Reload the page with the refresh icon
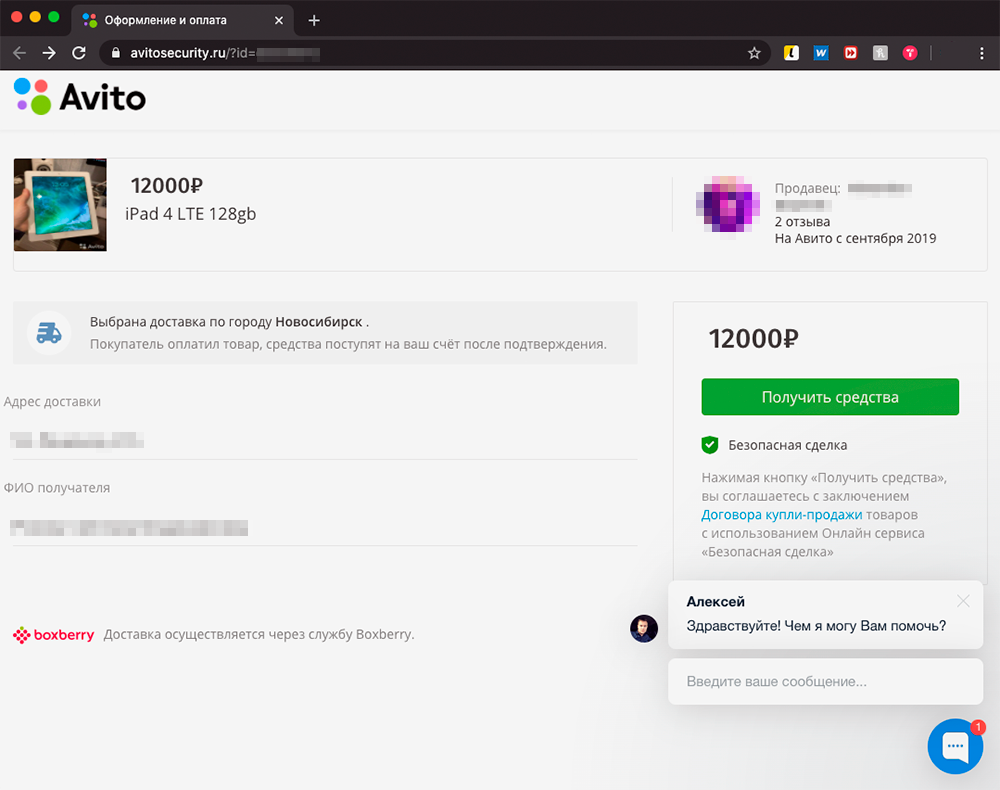The height and width of the screenshot is (790, 1000). tap(79, 53)
